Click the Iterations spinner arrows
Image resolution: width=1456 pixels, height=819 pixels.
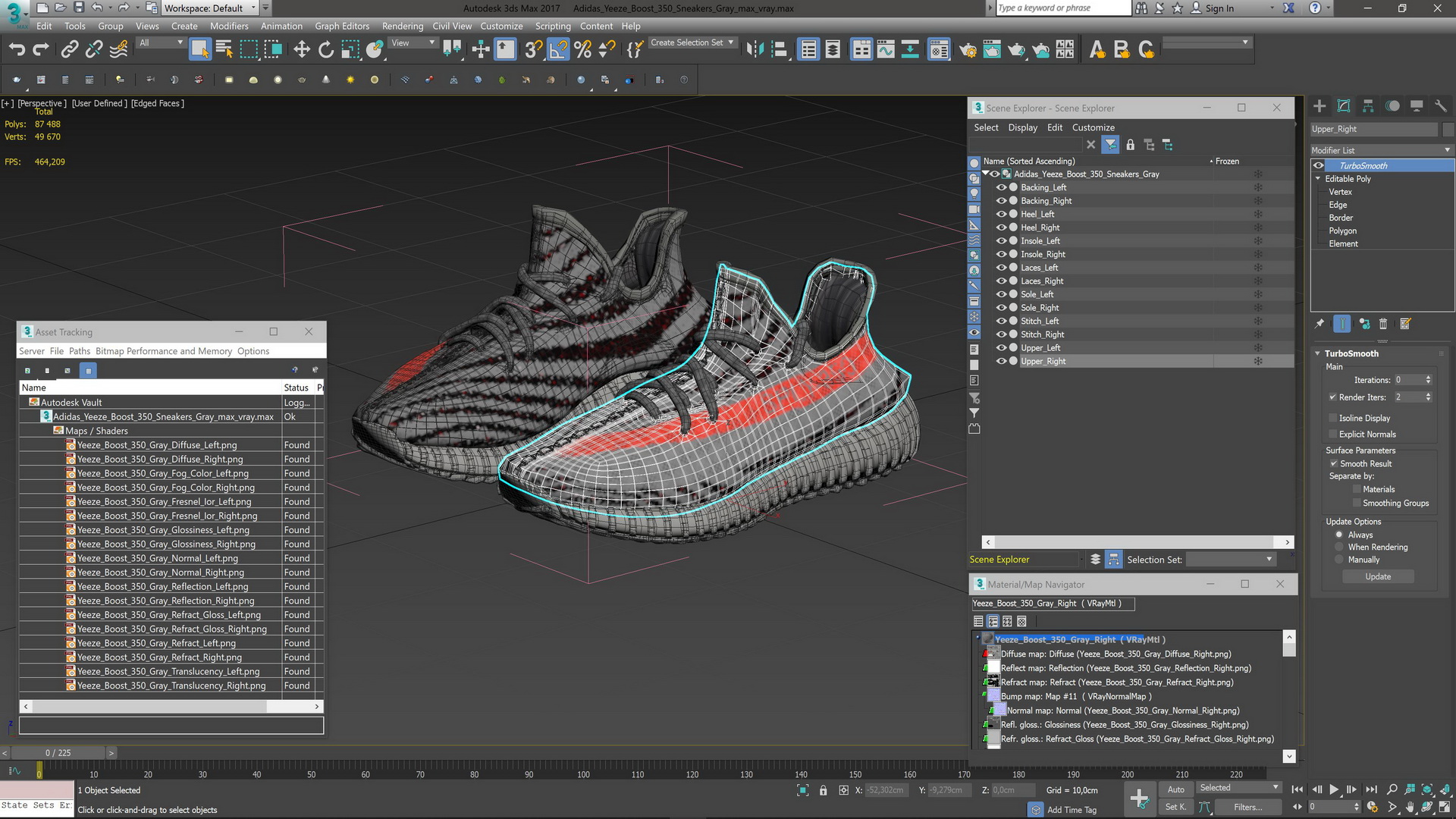click(x=1428, y=380)
